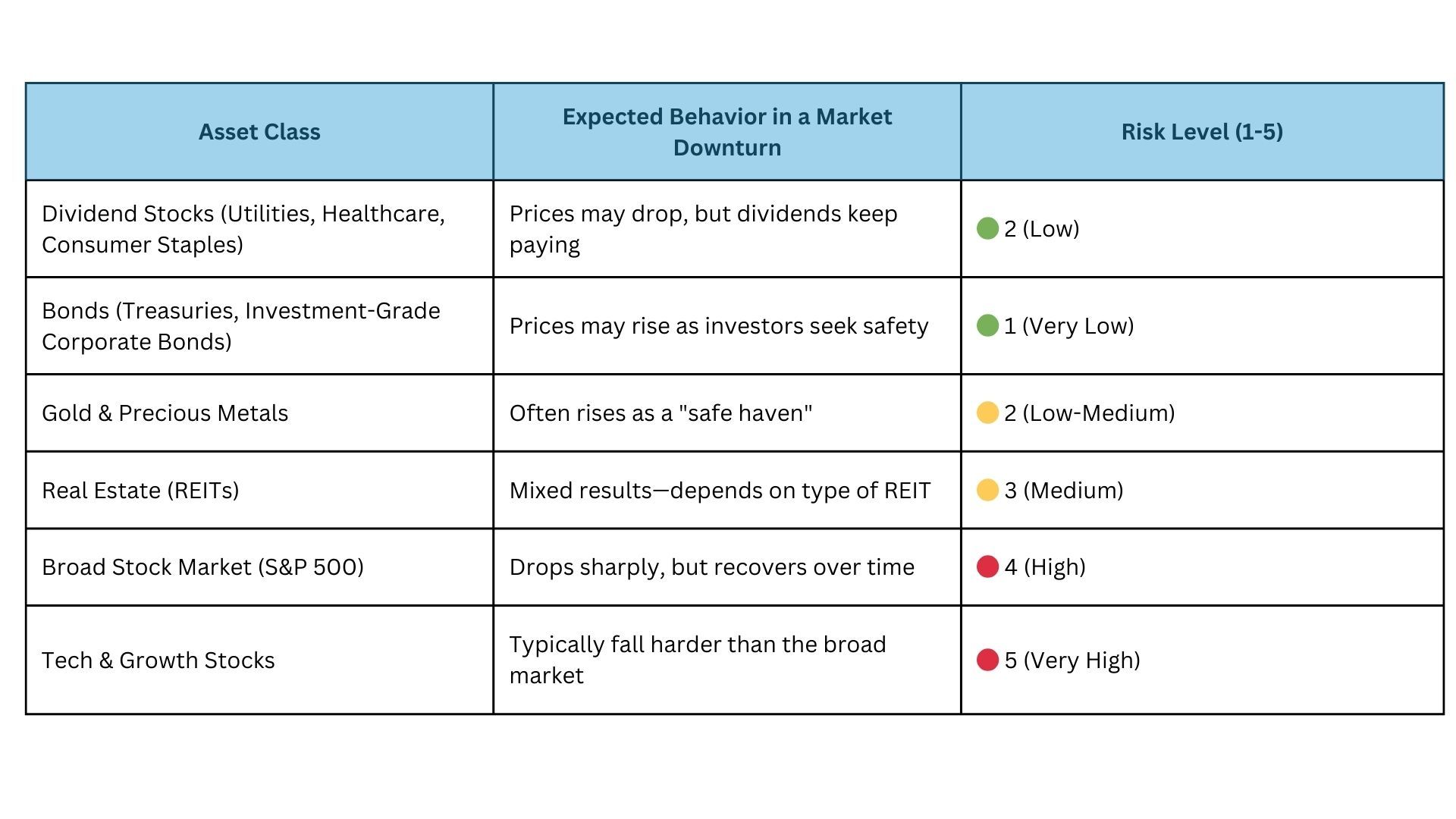The width and height of the screenshot is (1456, 819).
Task: Click the "Prices may drop, but dividends keep paying" text
Action: pos(703,229)
